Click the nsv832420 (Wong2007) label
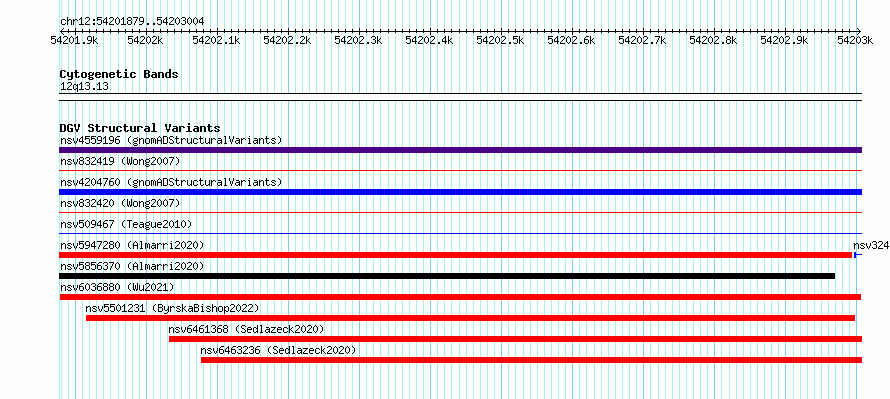 pyautogui.click(x=120, y=203)
